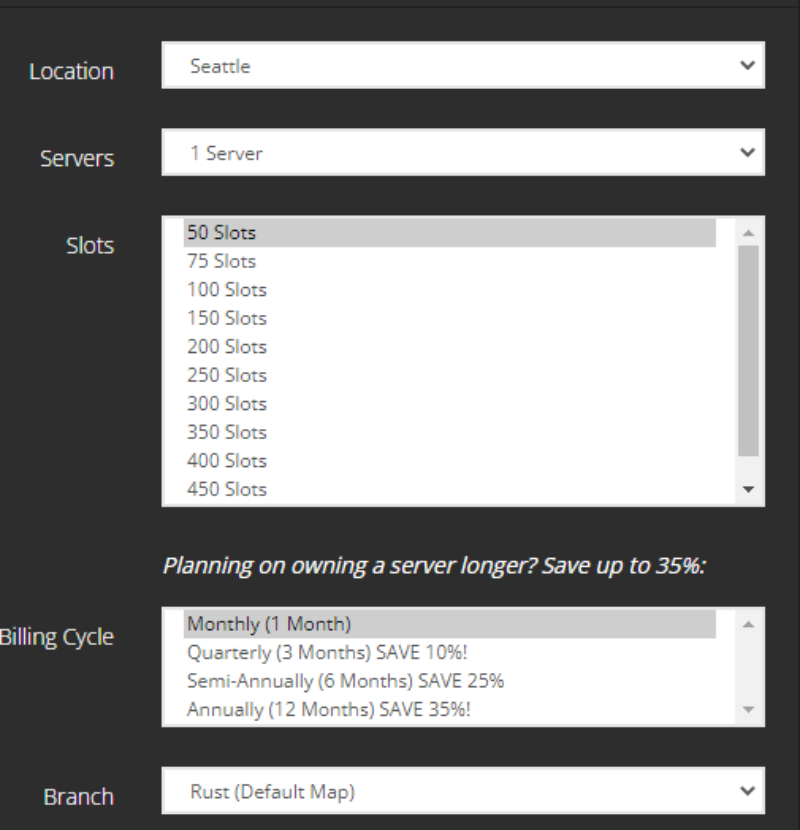800x830 pixels.
Task: Open the Servers dropdown showing 1 Server
Action: [x=463, y=152]
